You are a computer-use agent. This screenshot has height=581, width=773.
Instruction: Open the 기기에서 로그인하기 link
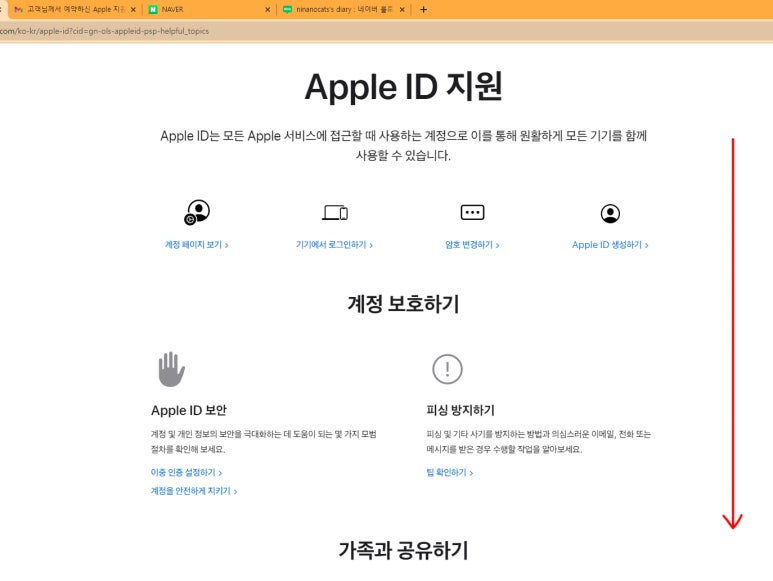(x=334, y=245)
